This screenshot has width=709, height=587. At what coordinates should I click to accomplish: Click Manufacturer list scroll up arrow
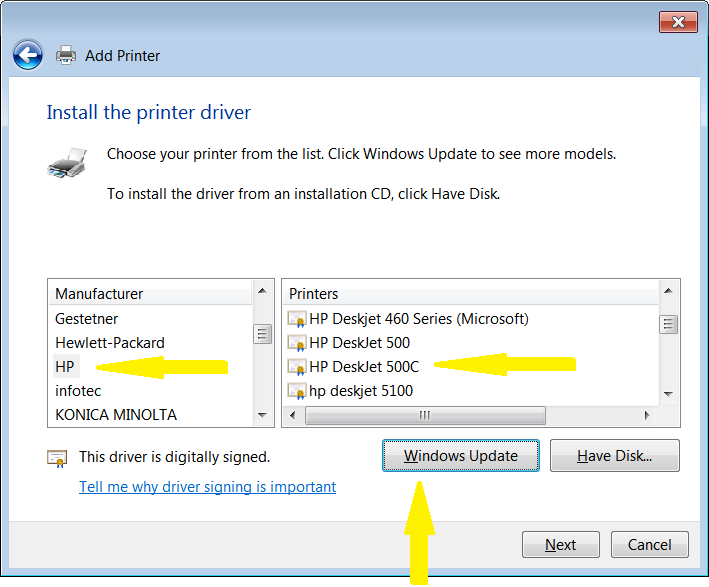262,291
